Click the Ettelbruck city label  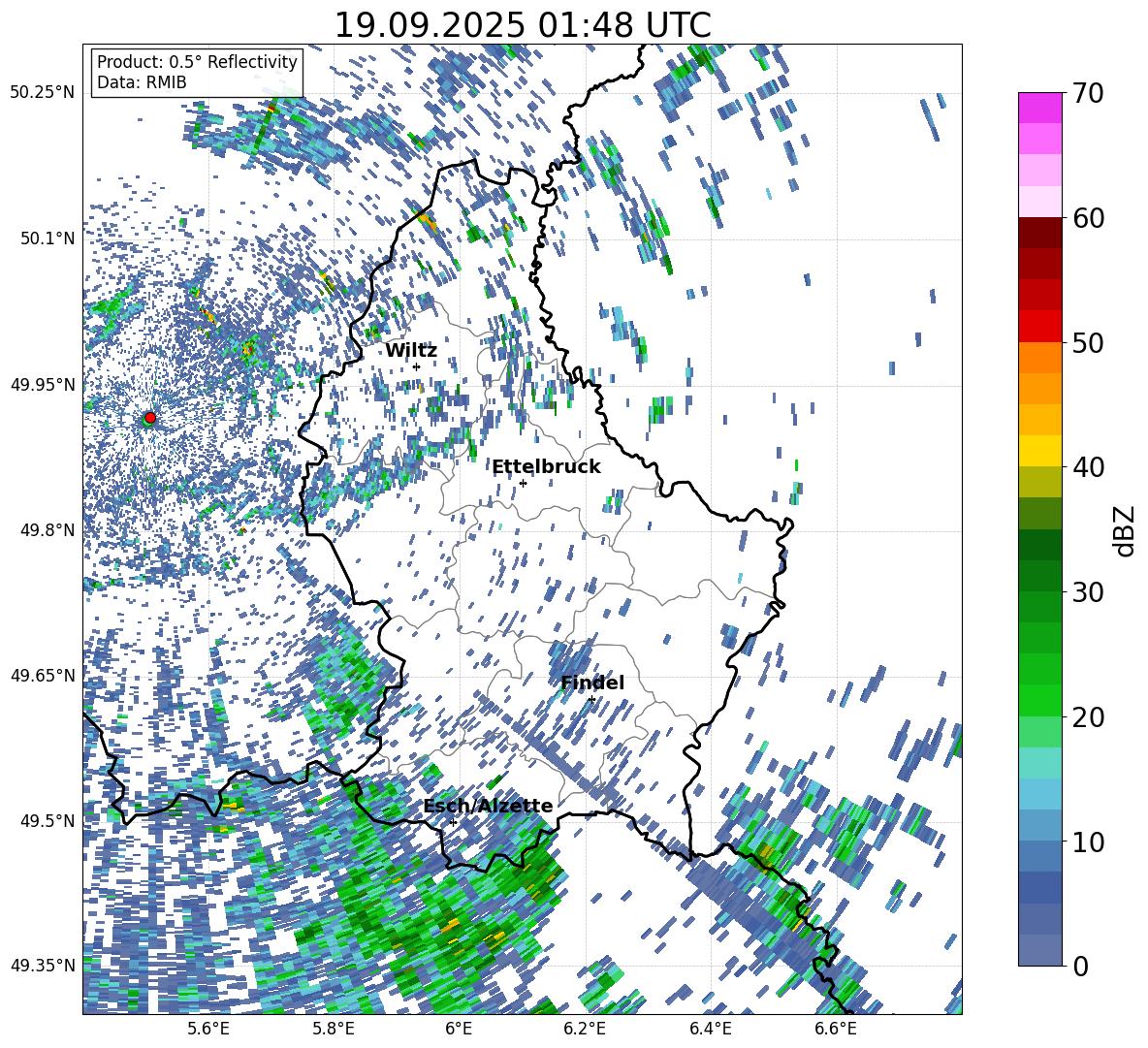(x=546, y=467)
